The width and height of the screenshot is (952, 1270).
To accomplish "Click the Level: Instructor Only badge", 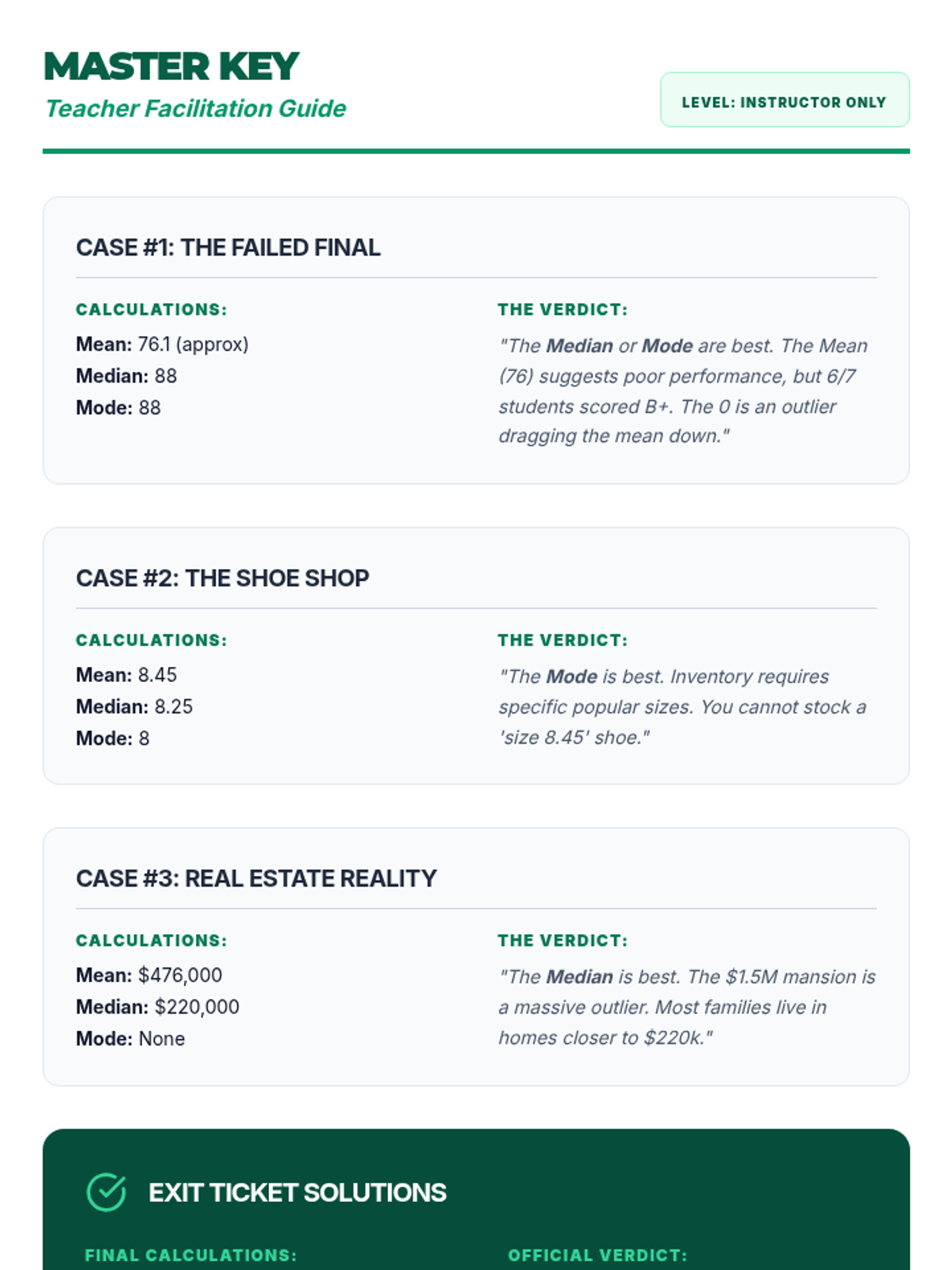I will coord(784,101).
